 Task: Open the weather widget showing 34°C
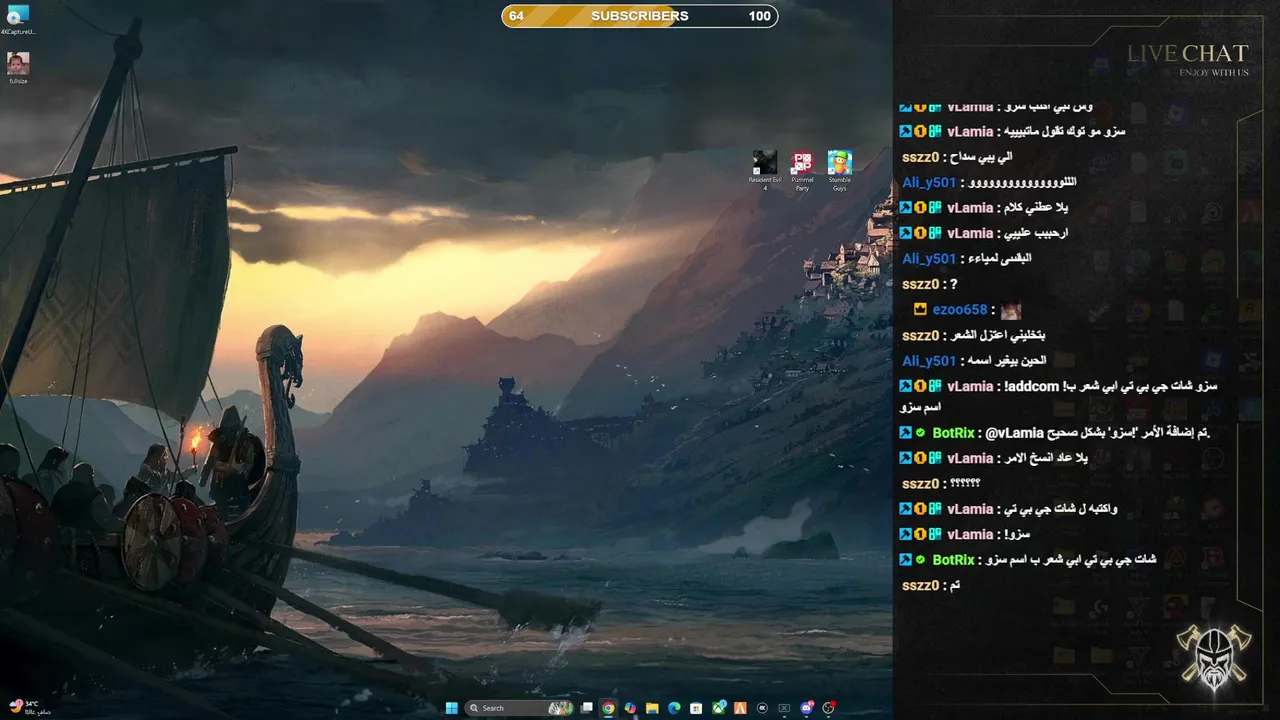[x=25, y=707]
